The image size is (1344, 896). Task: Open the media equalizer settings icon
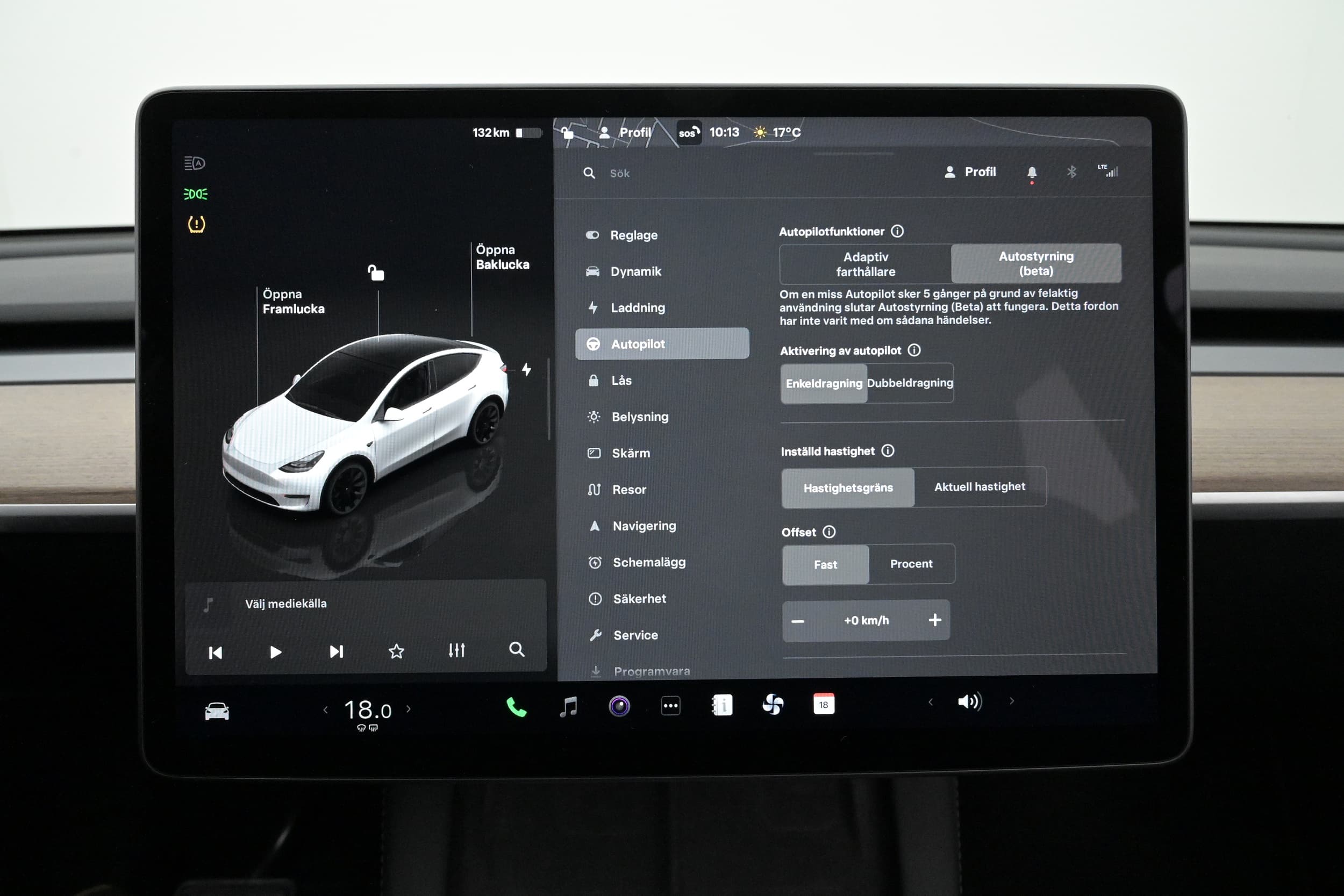[x=456, y=650]
